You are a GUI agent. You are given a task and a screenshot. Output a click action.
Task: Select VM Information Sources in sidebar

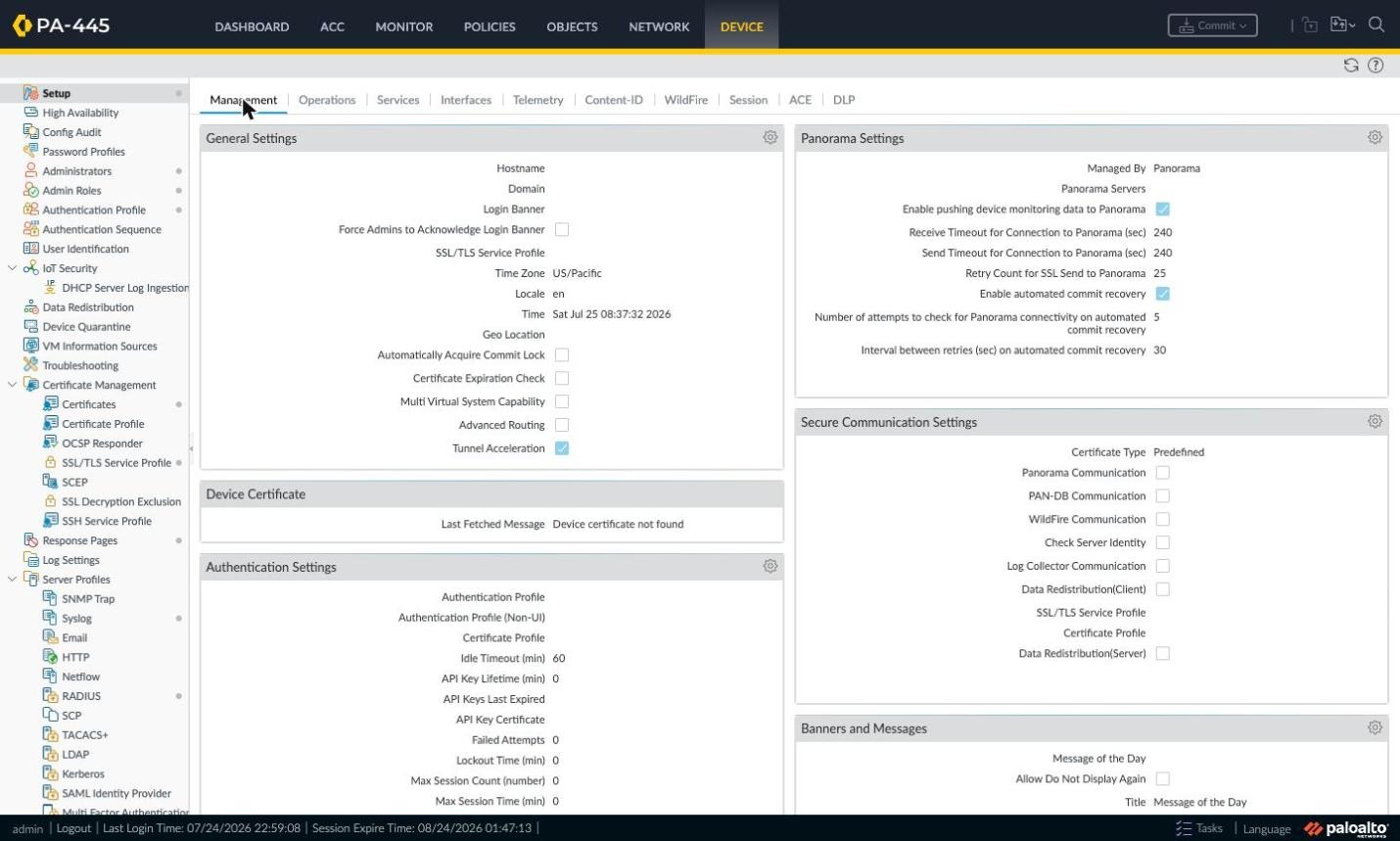coord(100,346)
